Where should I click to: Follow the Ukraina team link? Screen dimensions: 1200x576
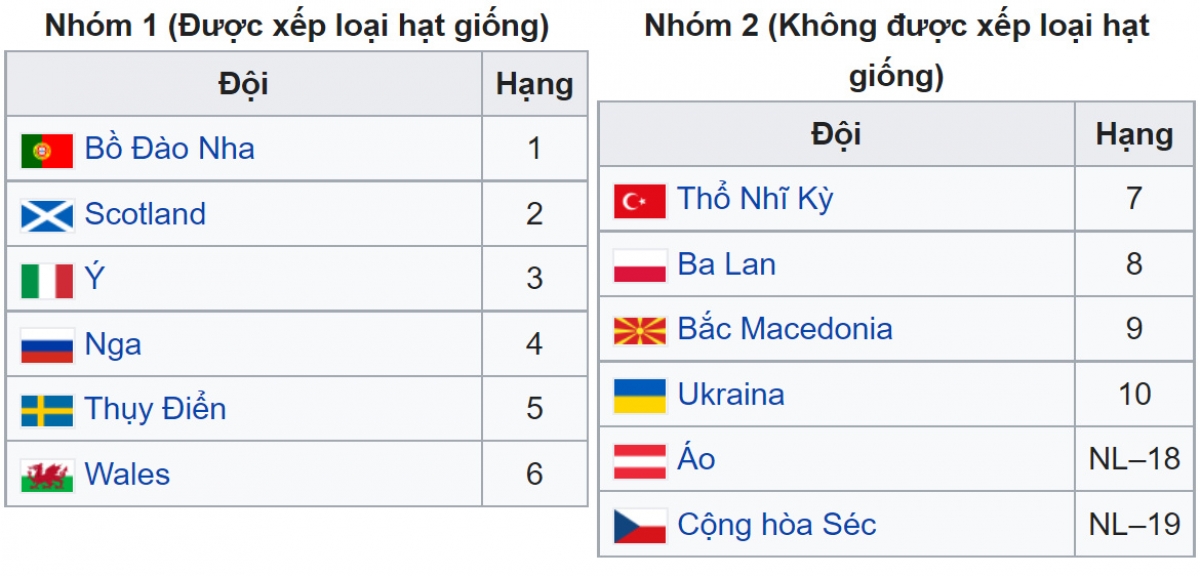point(730,394)
